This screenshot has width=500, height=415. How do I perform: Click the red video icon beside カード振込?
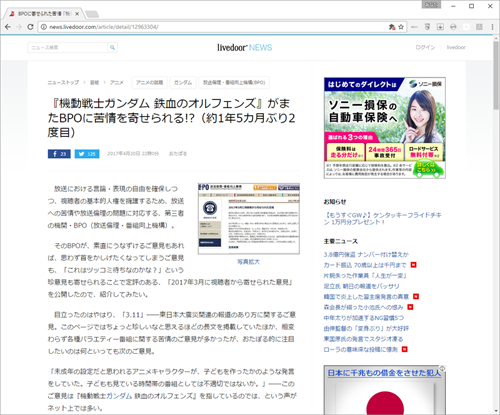tap(414, 265)
